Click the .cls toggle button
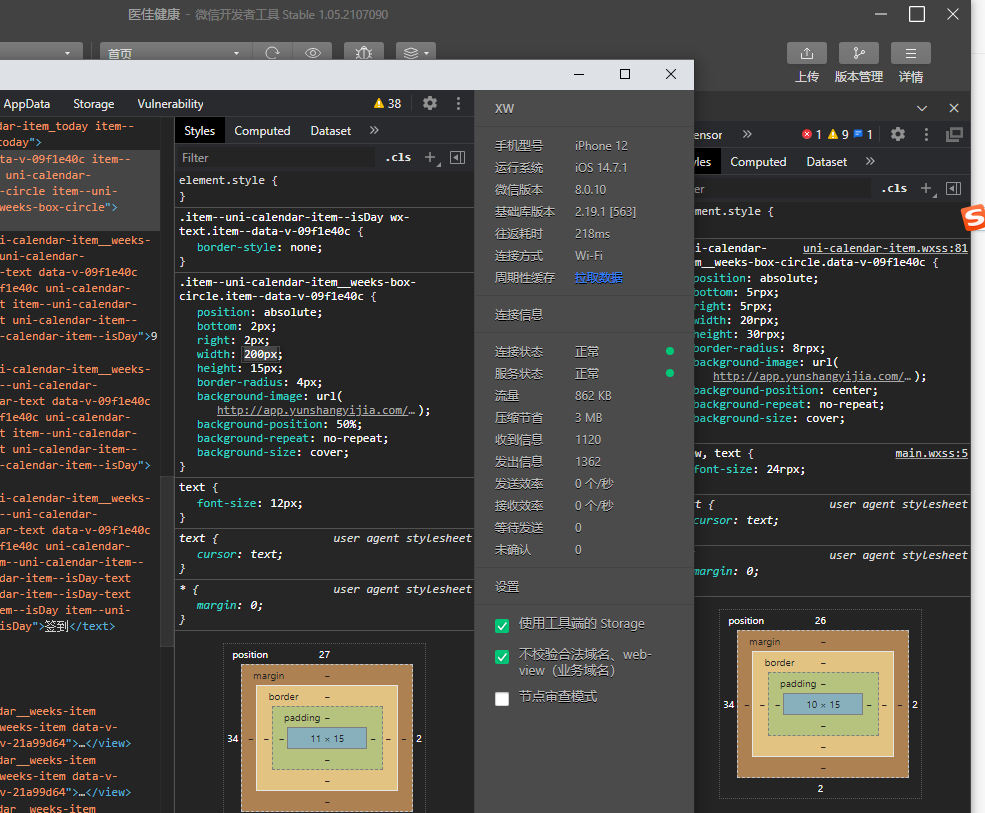985x813 pixels. [398, 157]
